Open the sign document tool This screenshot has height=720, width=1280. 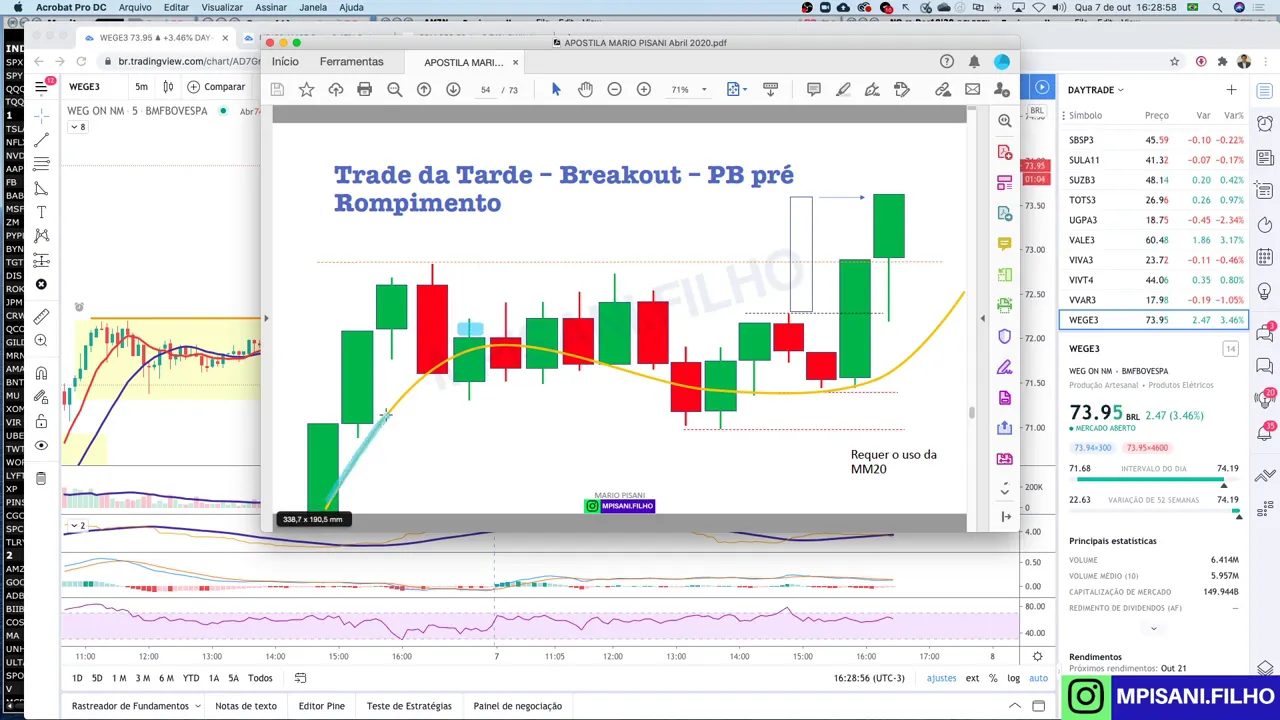click(x=902, y=90)
